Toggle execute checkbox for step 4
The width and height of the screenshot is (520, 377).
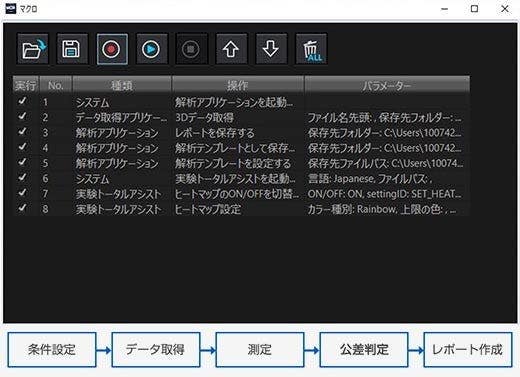22,147
